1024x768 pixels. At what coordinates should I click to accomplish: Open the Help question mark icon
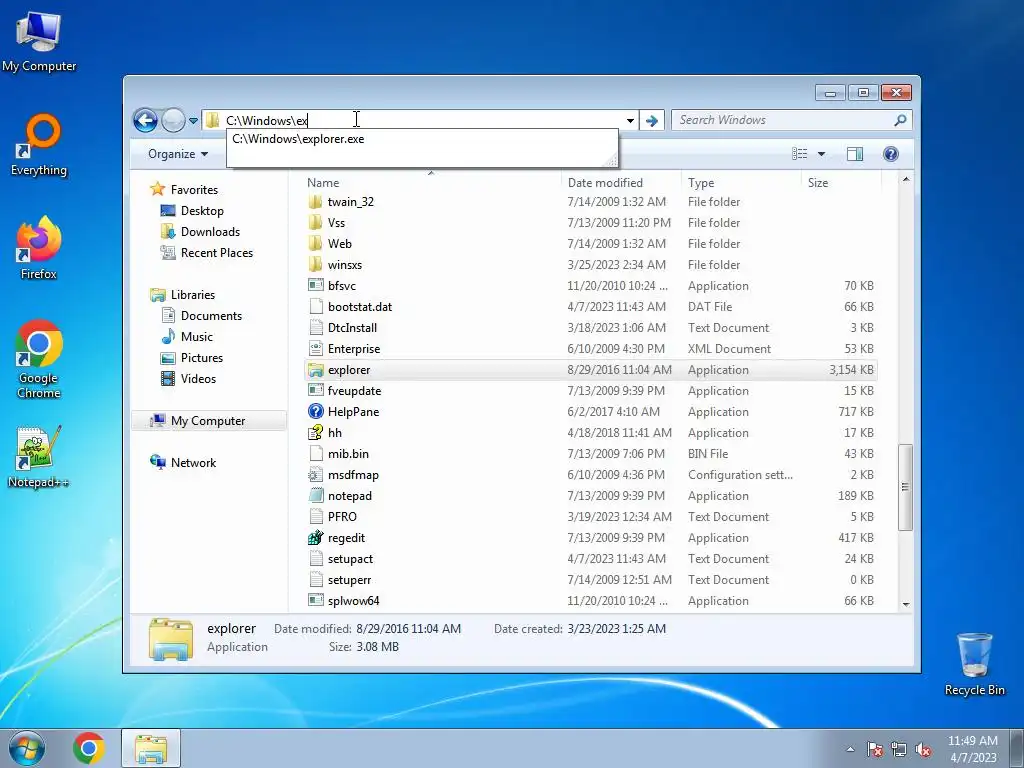pos(891,154)
